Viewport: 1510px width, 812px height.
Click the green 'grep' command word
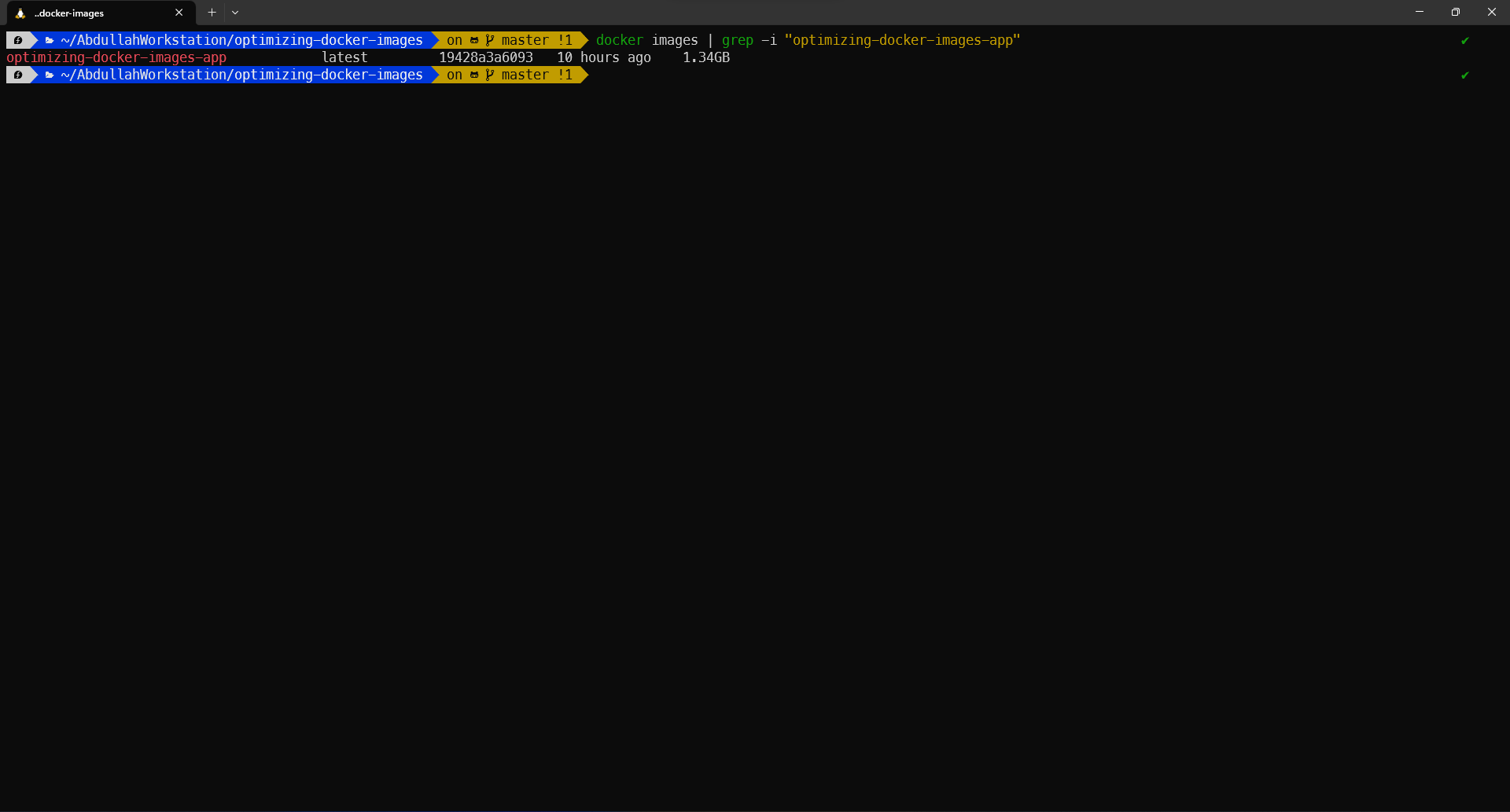737,41
